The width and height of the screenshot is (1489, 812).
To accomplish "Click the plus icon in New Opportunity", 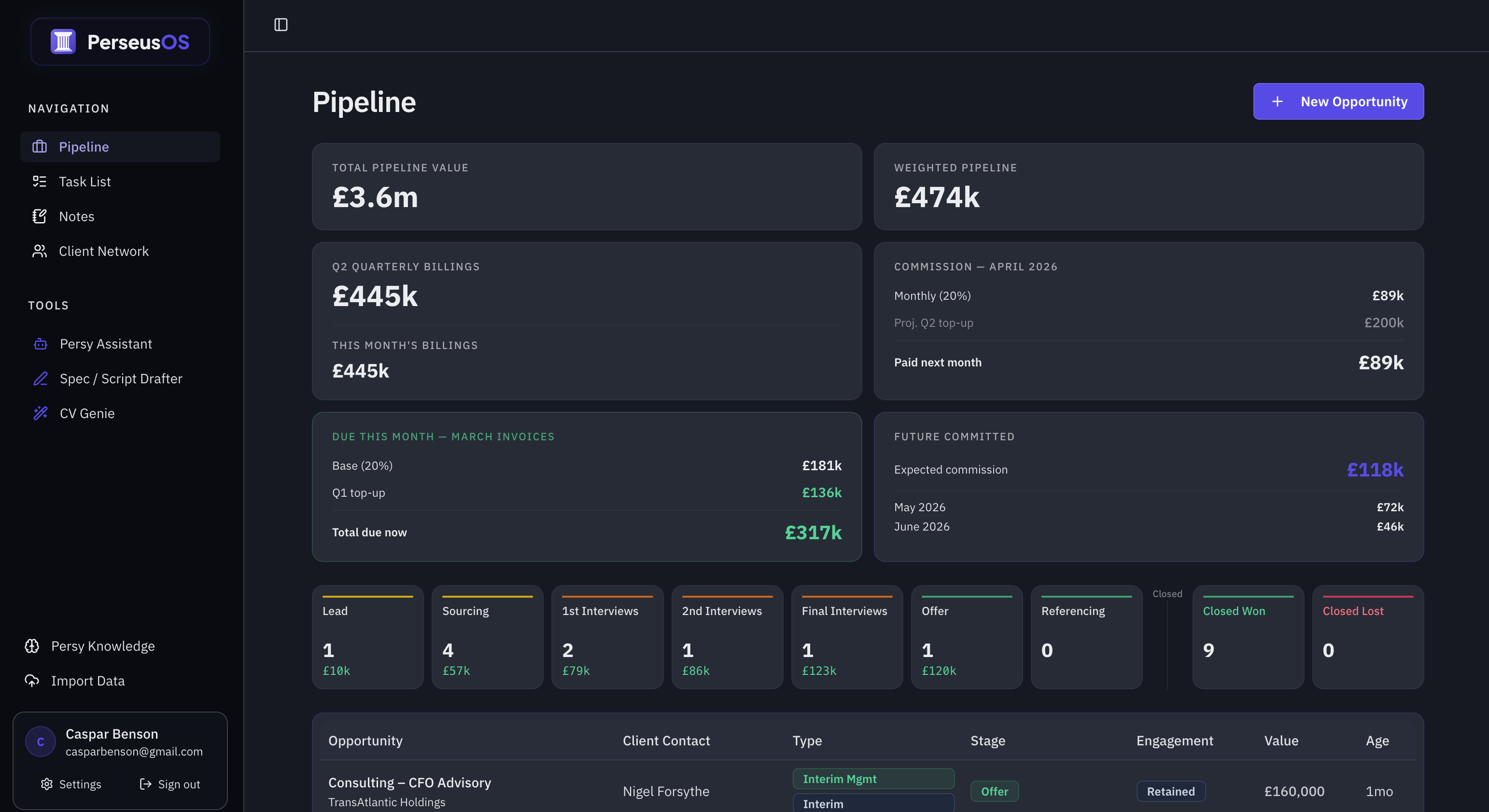I will point(1278,101).
